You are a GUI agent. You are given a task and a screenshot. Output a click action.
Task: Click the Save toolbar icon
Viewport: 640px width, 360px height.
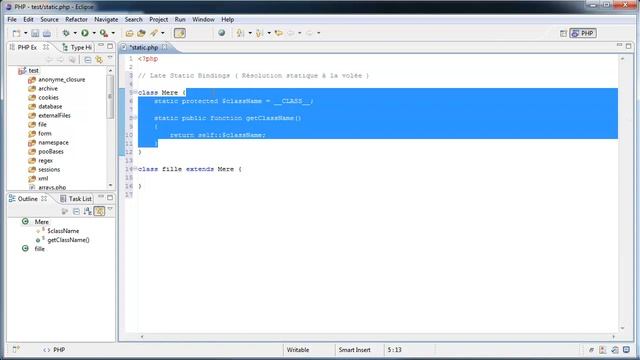click(35, 33)
